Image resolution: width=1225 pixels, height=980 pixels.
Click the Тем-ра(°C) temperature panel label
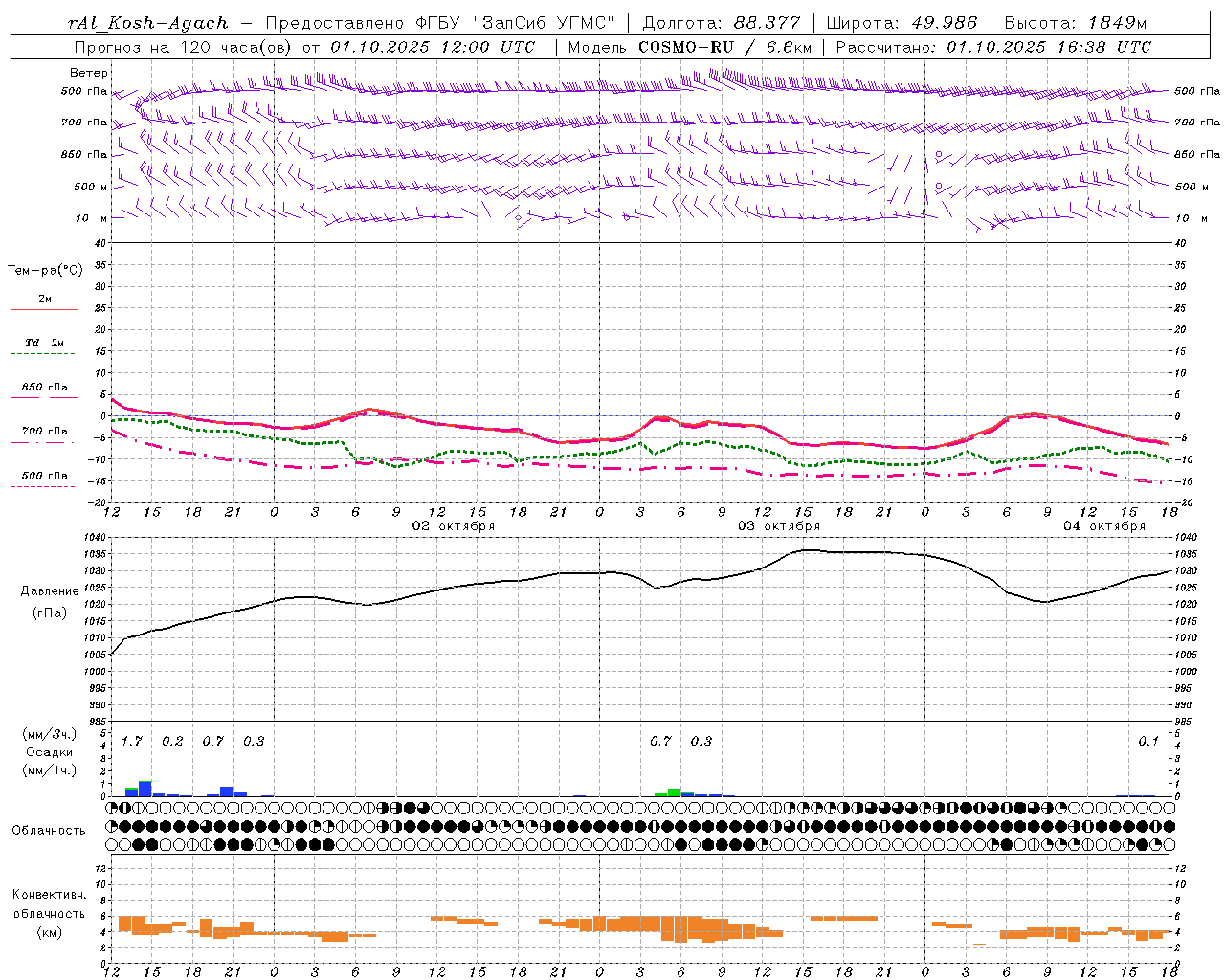[45, 271]
